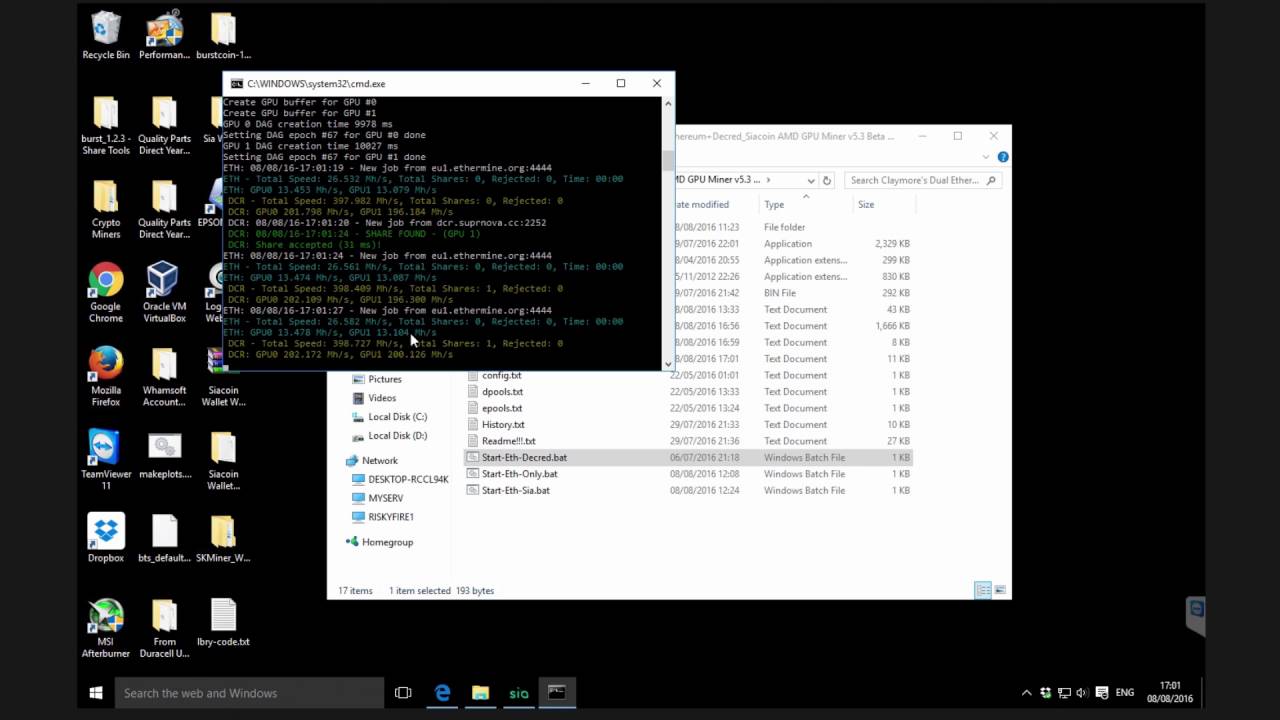The image size is (1280, 720).
Task: Open the volume tray icon
Action: click(1081, 693)
